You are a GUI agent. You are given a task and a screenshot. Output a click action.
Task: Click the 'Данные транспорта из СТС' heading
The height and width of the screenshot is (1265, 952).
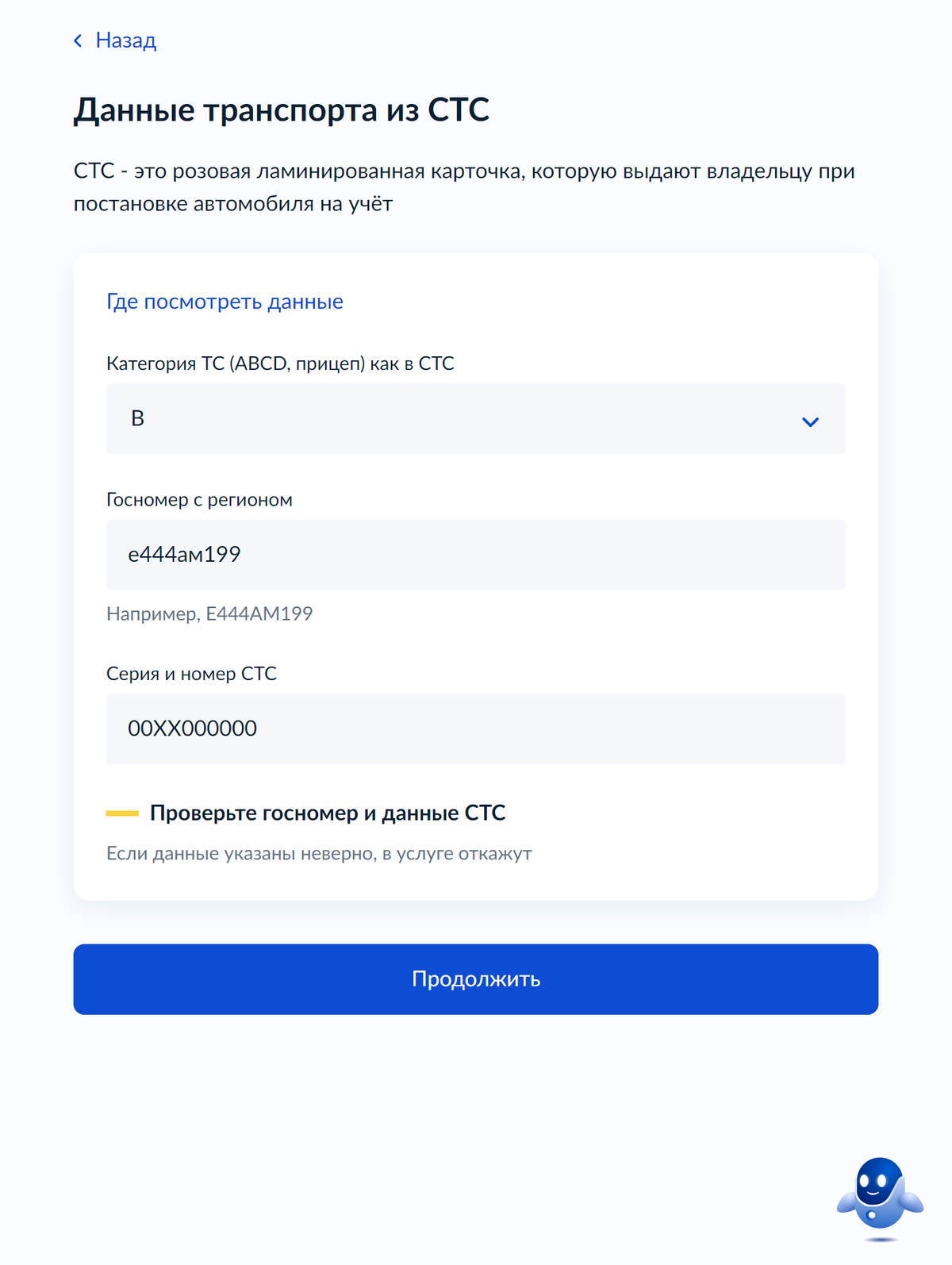click(x=282, y=110)
